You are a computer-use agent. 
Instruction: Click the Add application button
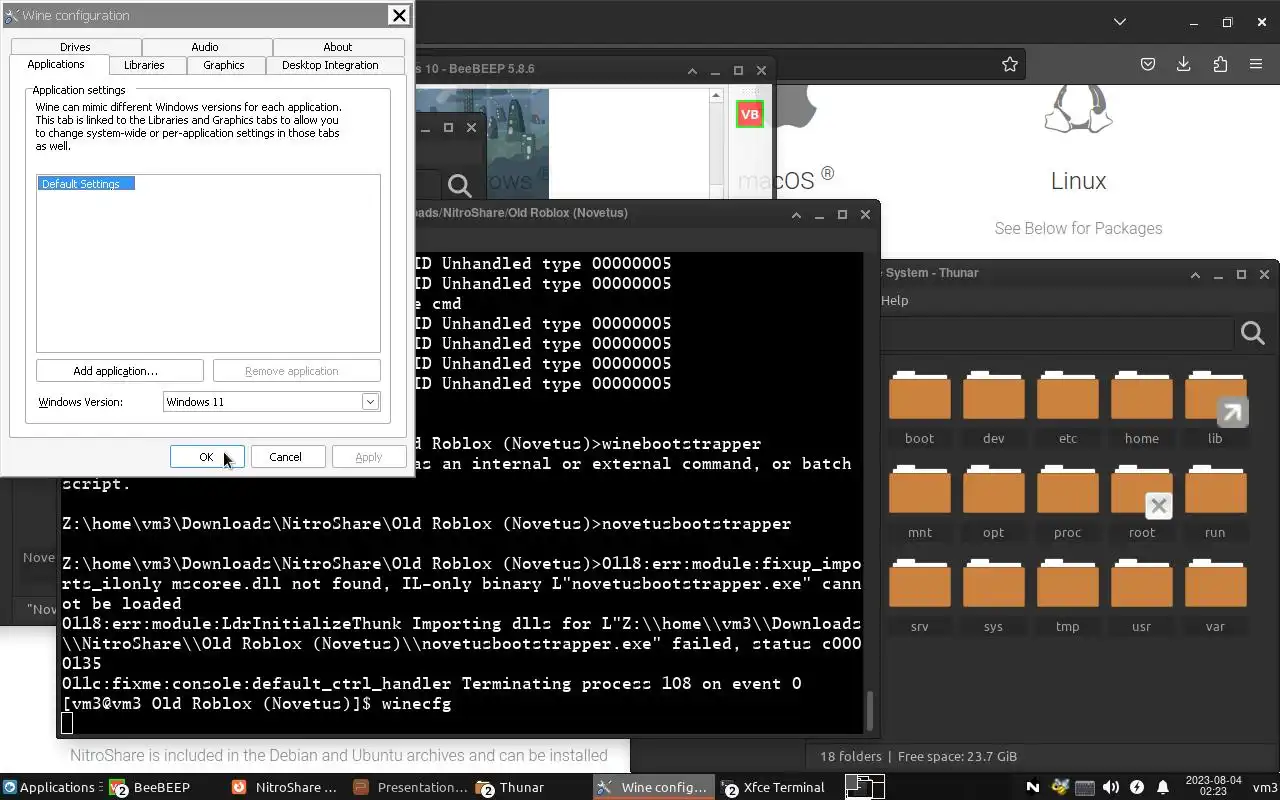(120, 371)
